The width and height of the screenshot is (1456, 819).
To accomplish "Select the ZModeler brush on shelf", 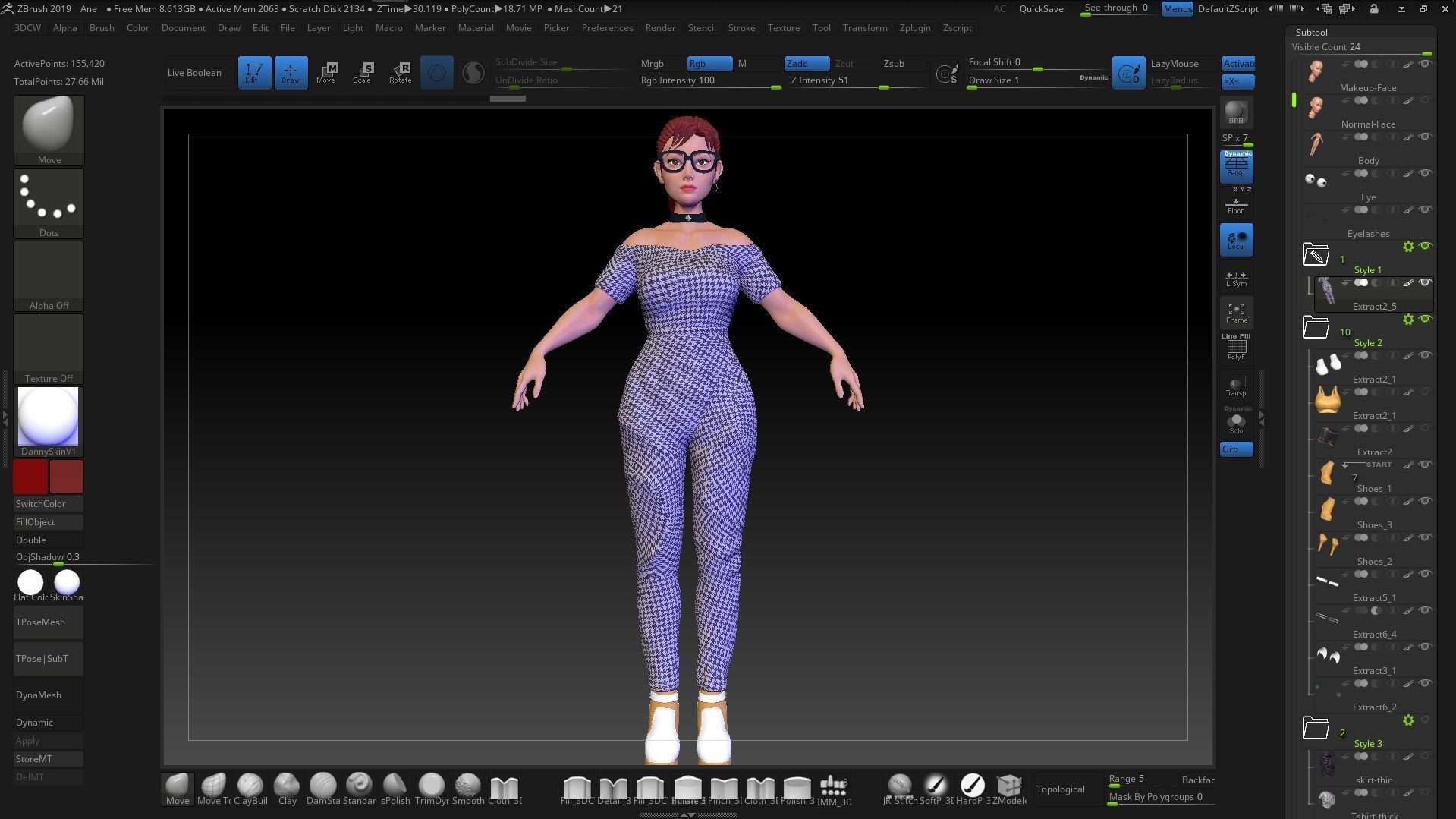I will coord(1009,789).
